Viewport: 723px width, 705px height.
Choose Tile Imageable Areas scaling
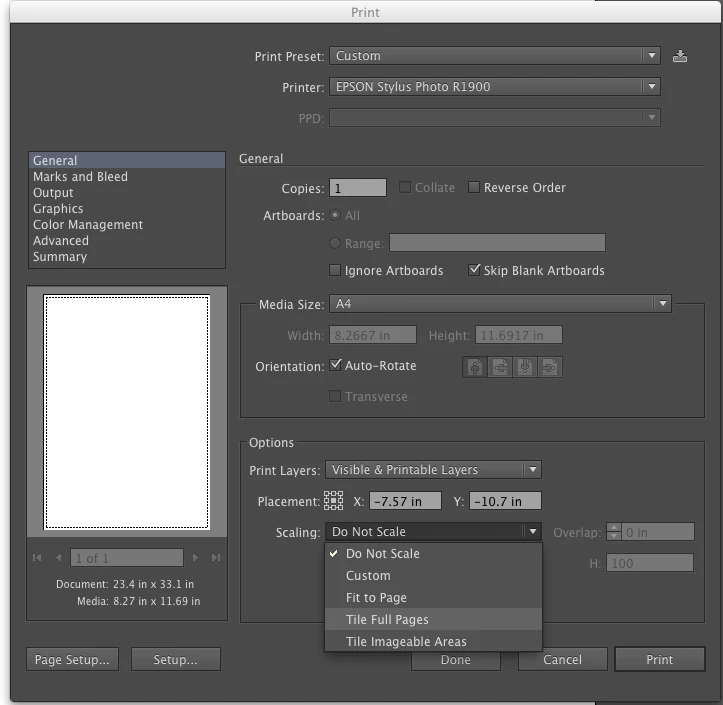tap(433, 641)
